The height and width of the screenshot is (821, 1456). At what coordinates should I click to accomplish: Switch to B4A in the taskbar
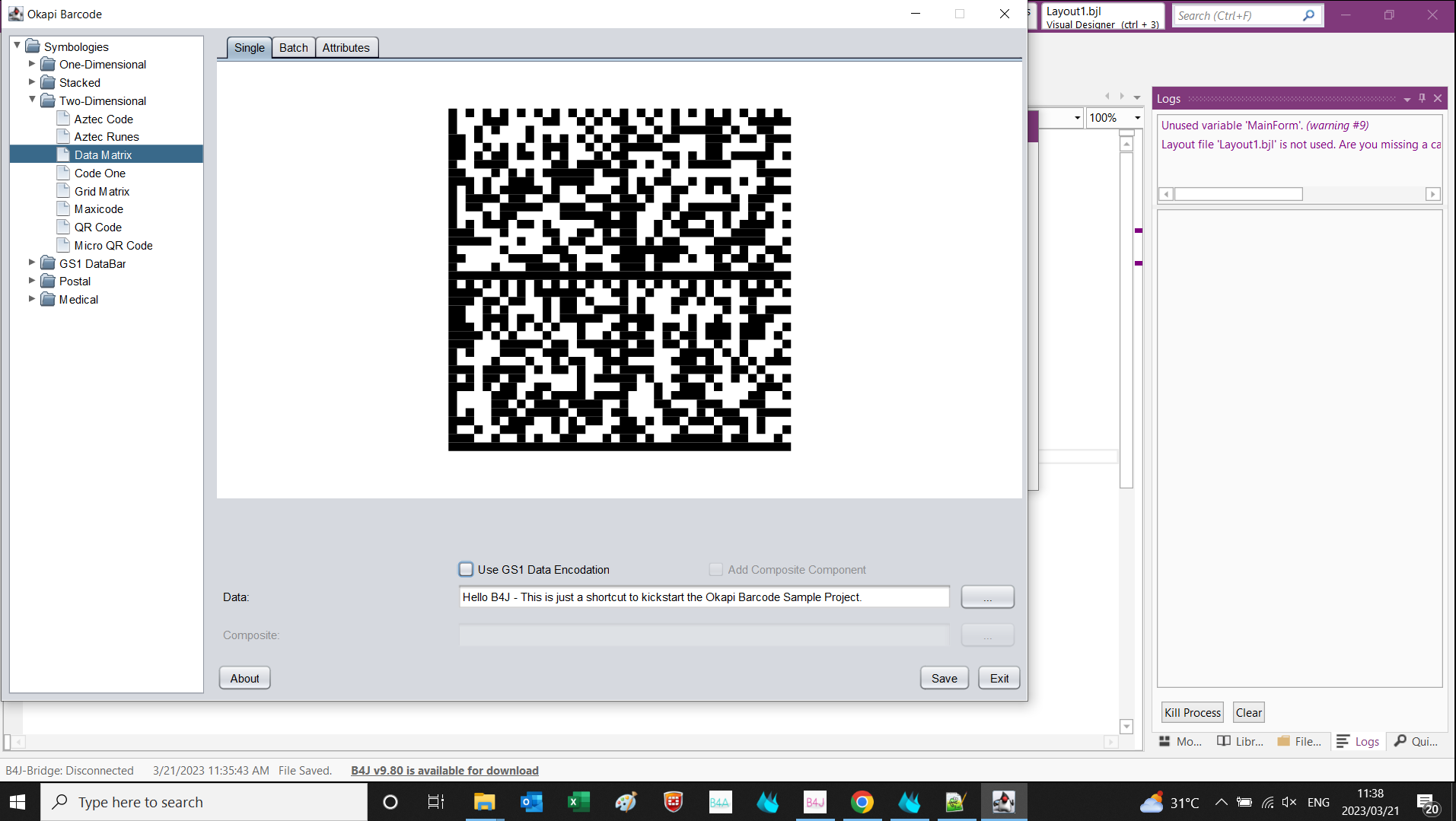[x=720, y=802]
